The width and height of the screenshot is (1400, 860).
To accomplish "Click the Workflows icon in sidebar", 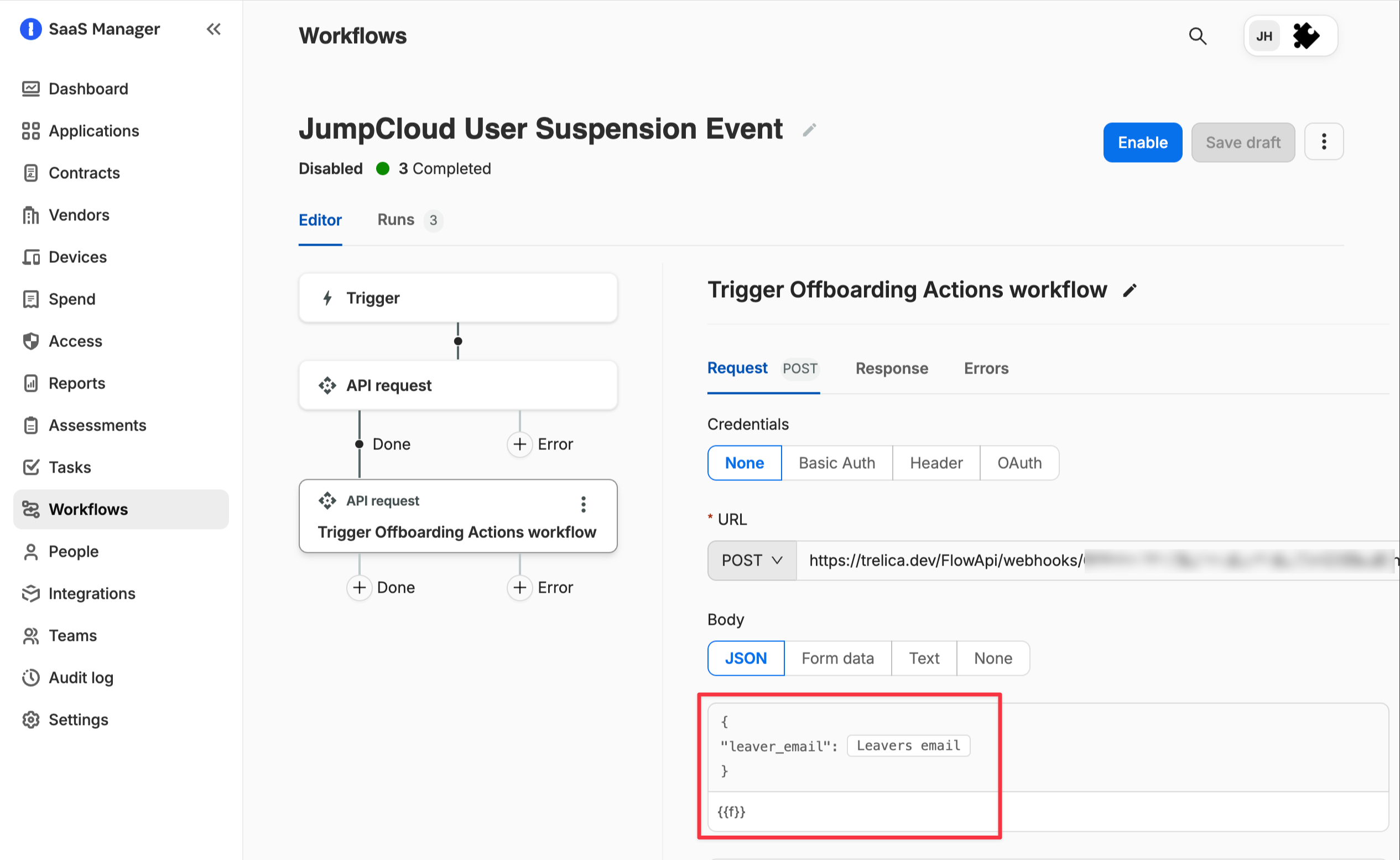I will [x=30, y=510].
